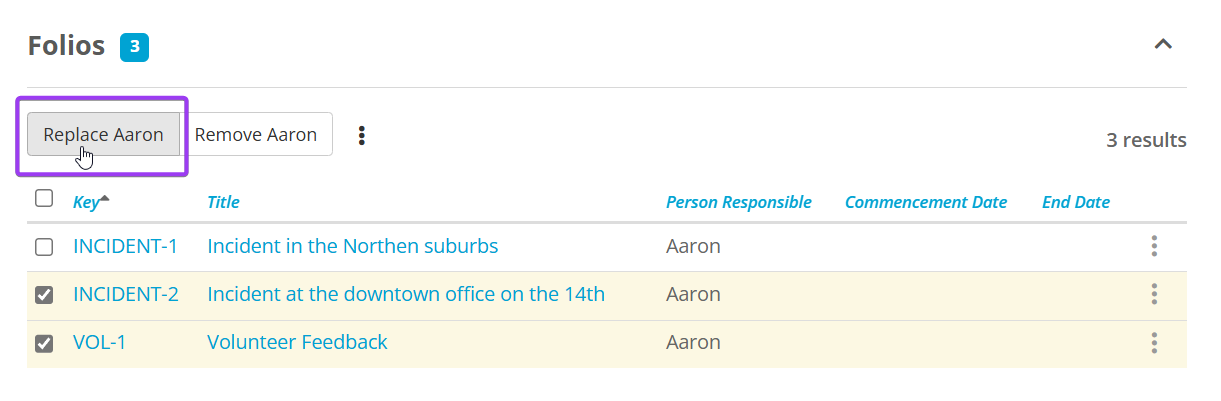
Task: Check the INCIDENT-1 row checkbox
Action: click(44, 246)
